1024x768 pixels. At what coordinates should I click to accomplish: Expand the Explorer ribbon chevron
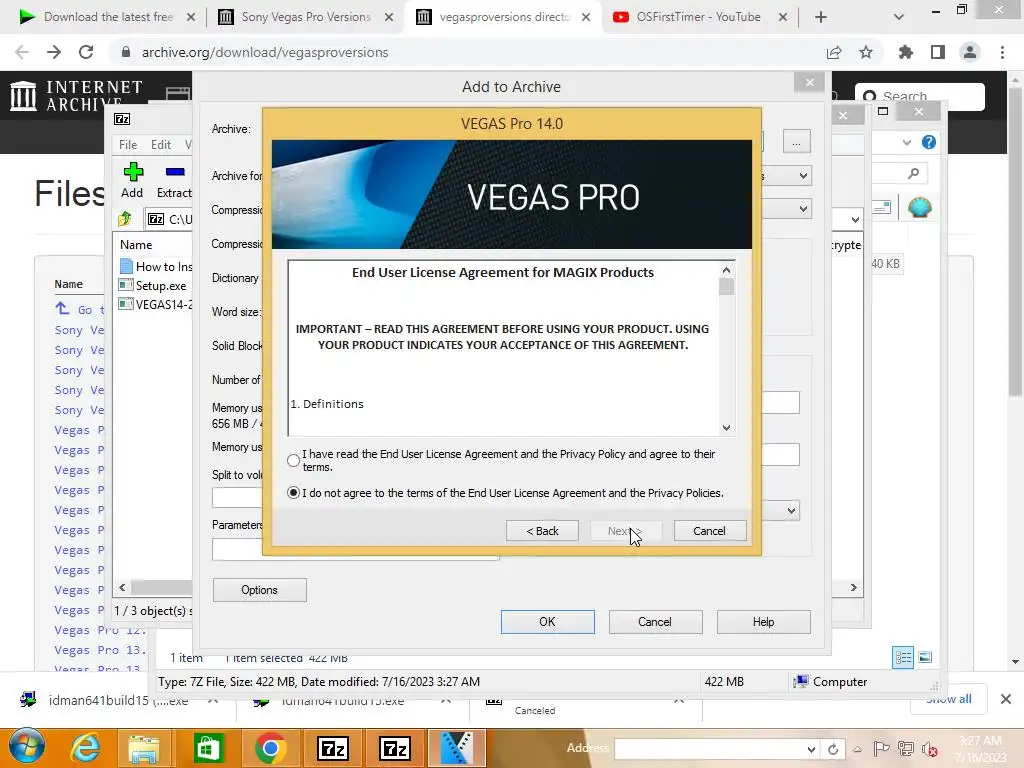click(906, 142)
